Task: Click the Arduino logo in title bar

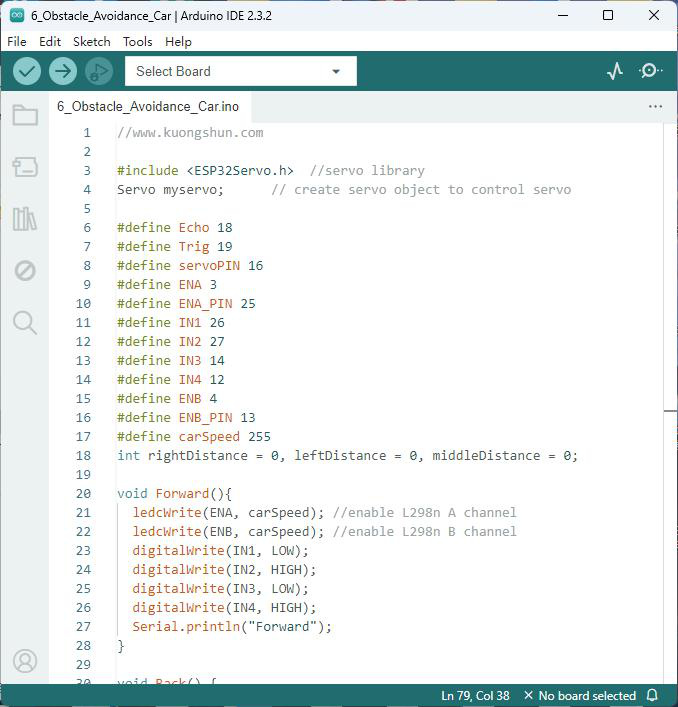Action: (17, 15)
